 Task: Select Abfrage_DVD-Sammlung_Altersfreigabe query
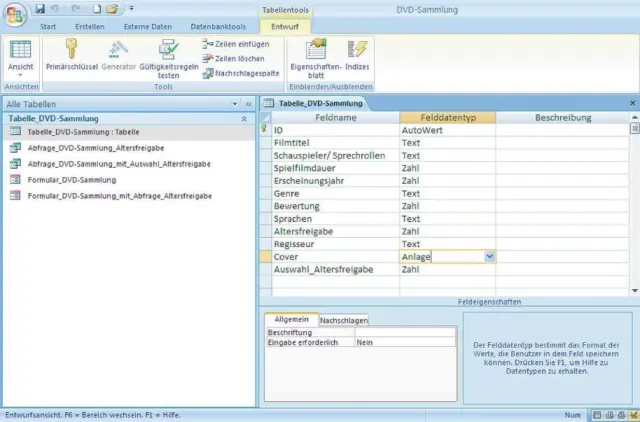[x=95, y=148]
